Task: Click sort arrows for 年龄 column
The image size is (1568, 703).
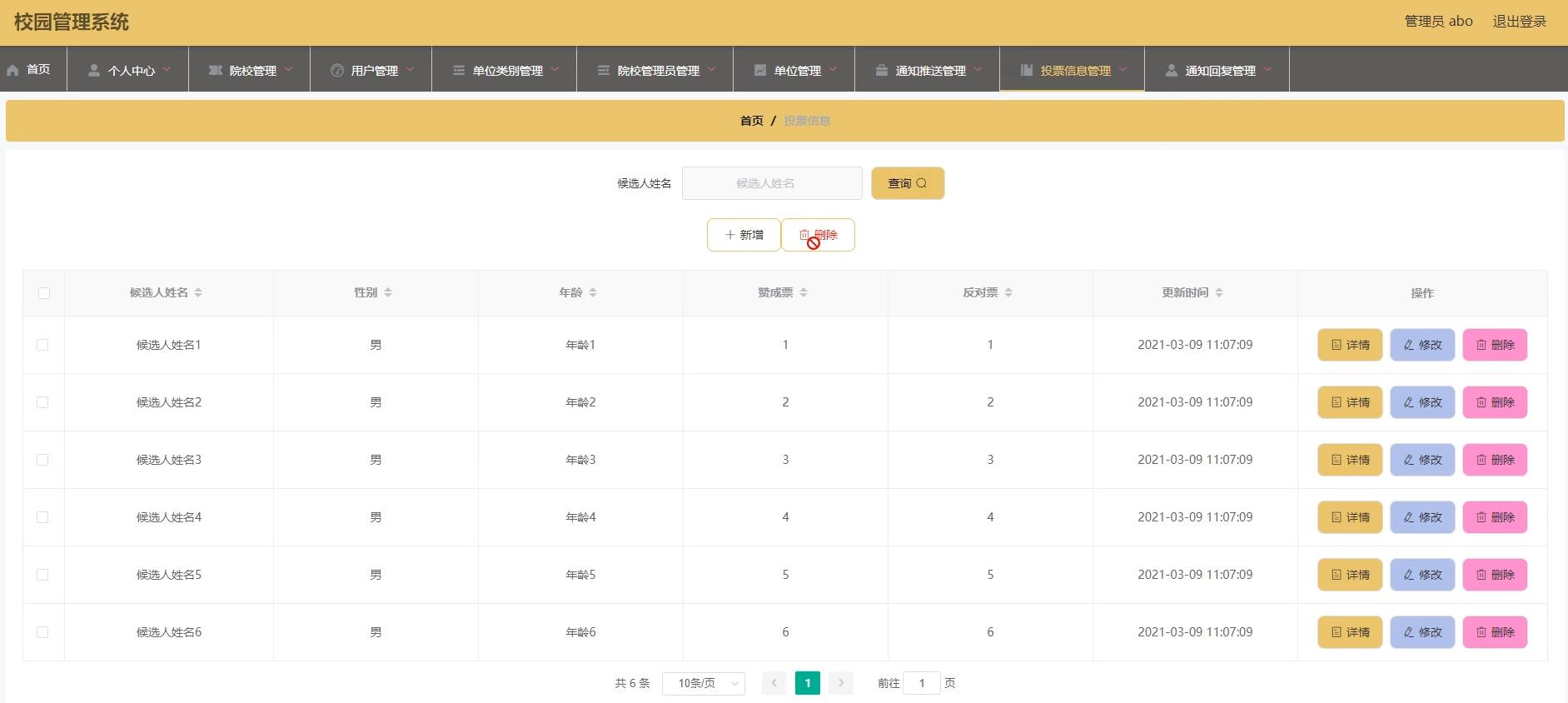Action: coord(593,292)
